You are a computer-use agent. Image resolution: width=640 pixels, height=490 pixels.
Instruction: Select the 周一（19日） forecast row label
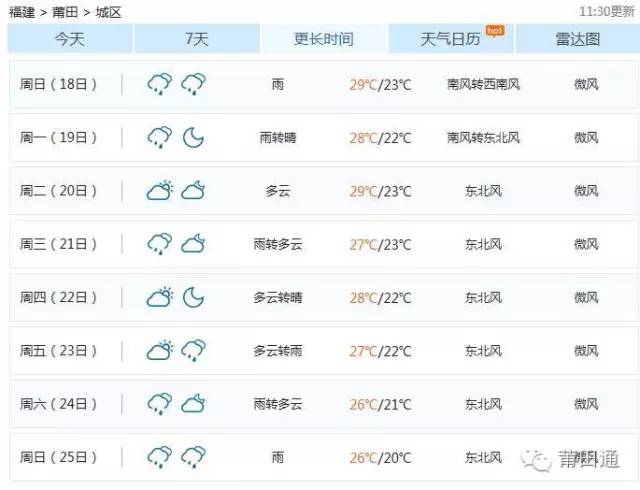(59, 137)
